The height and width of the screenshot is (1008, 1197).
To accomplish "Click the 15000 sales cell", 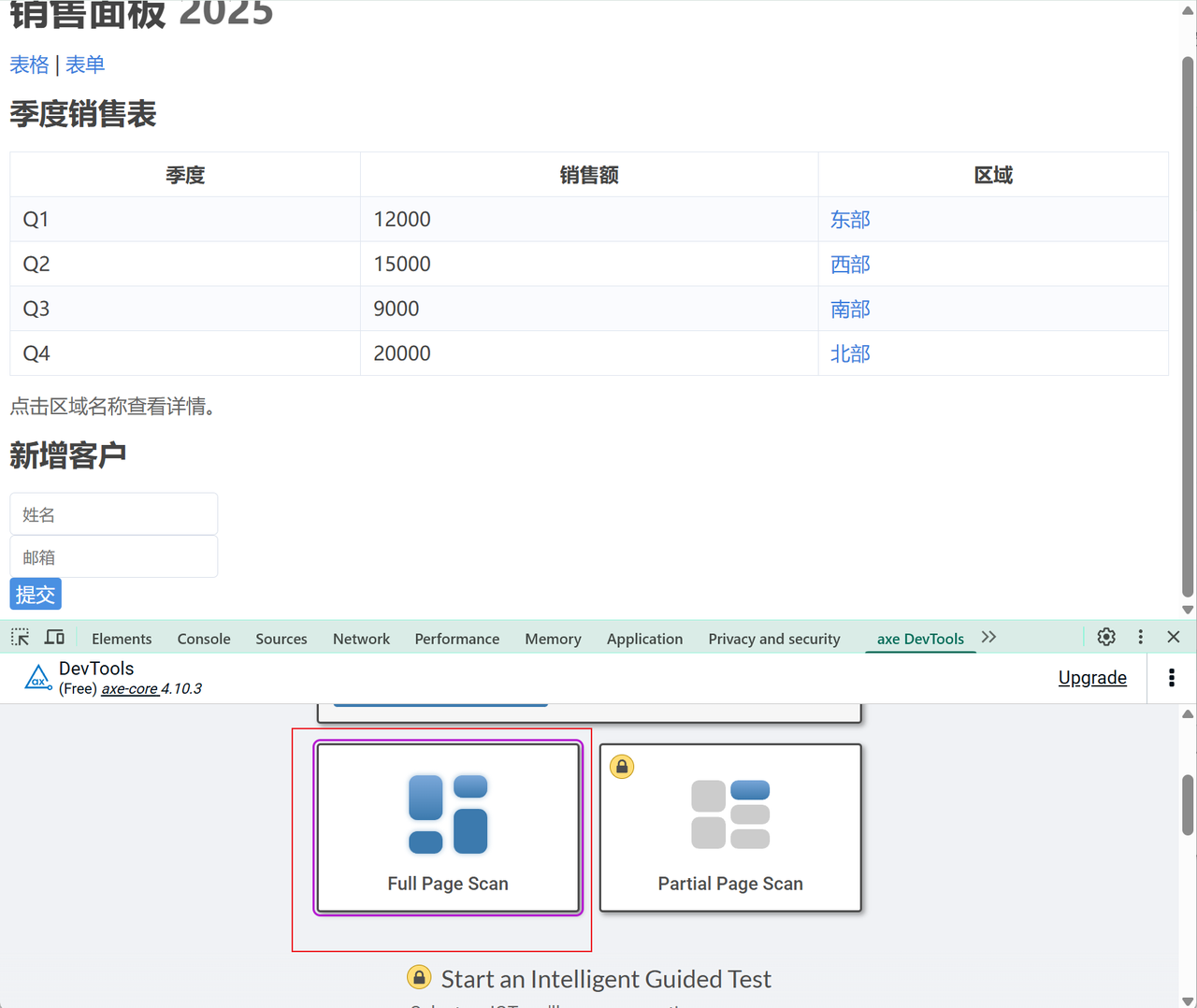I will (589, 265).
